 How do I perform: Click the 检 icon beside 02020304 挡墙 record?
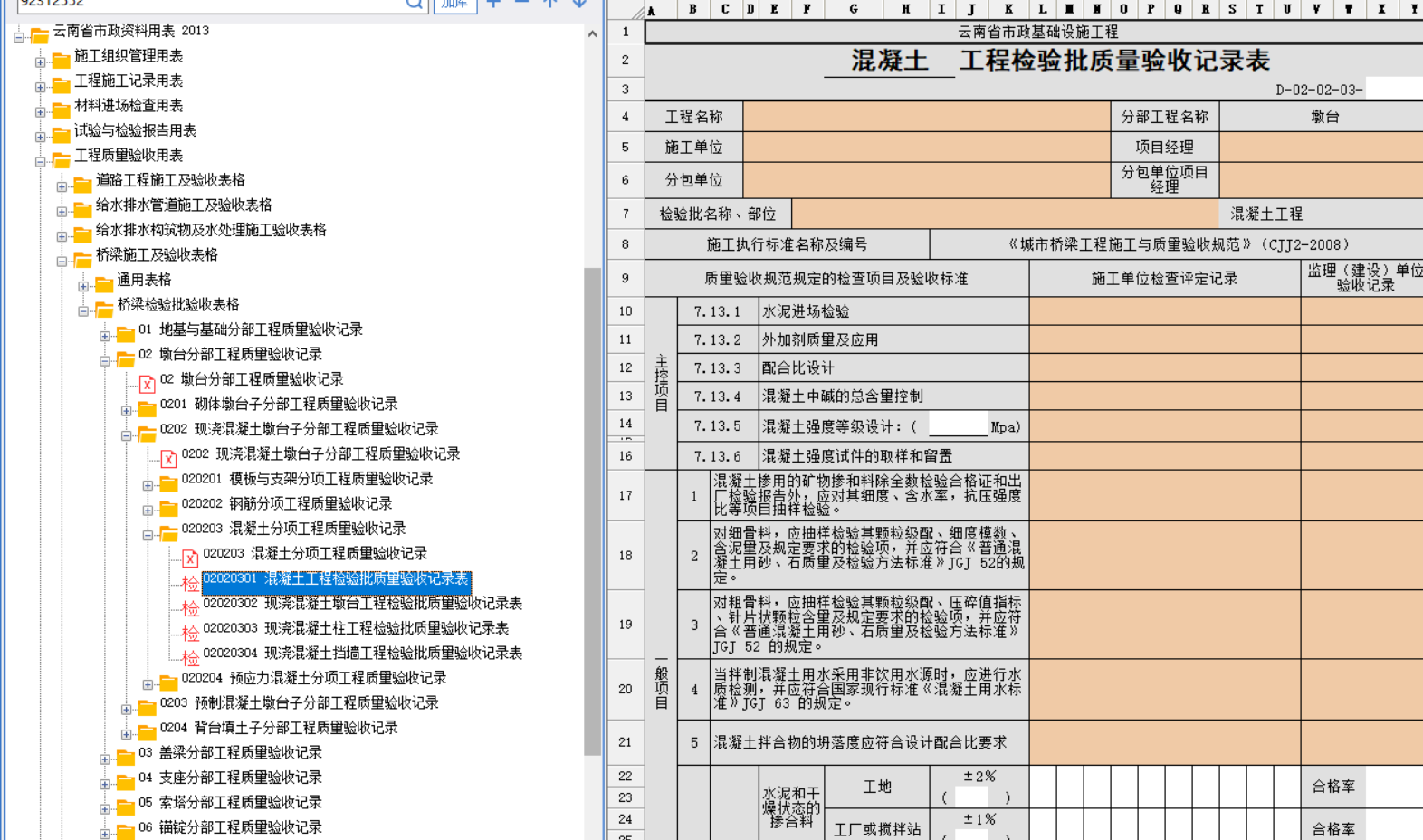(190, 658)
